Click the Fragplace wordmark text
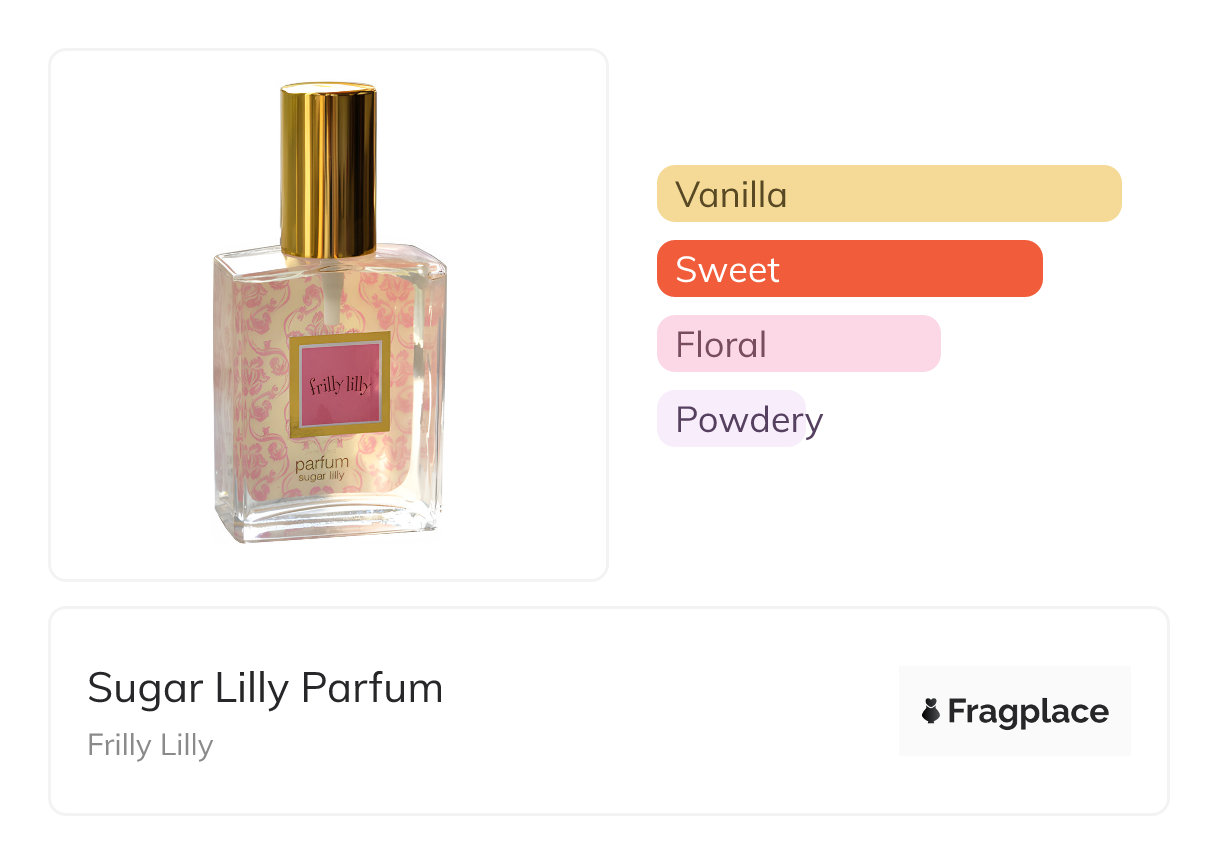The image size is (1218, 864). tap(1028, 712)
